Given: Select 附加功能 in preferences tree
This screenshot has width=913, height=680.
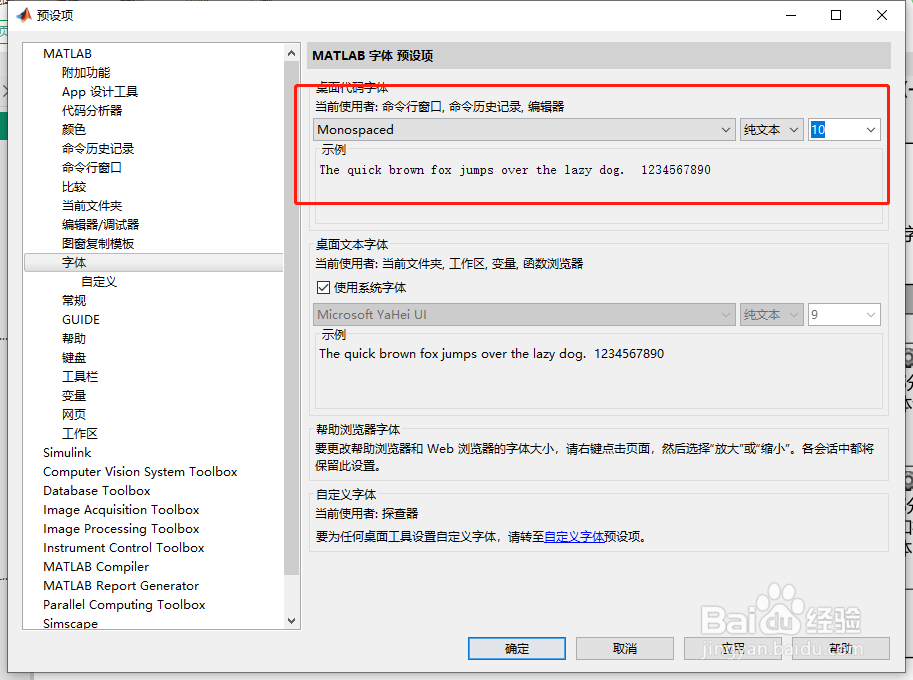Looking at the screenshot, I should click(x=86, y=73).
